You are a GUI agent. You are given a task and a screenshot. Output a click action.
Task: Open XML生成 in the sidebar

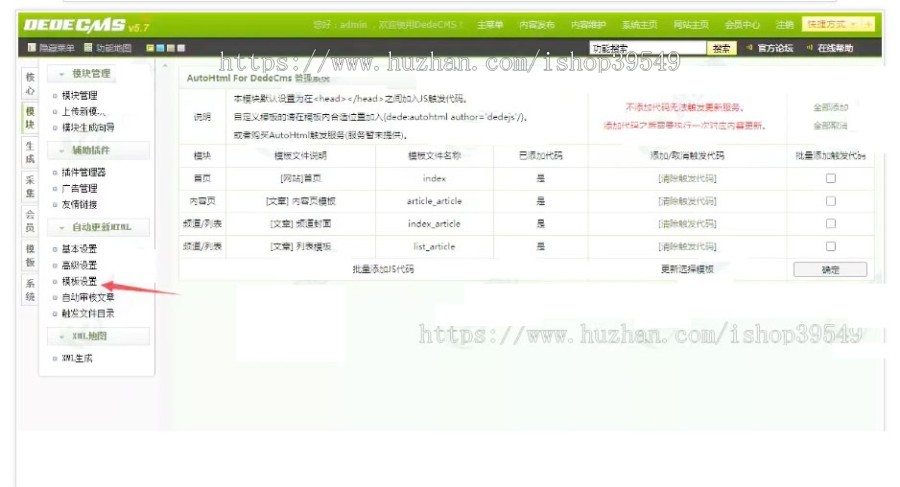(77, 358)
